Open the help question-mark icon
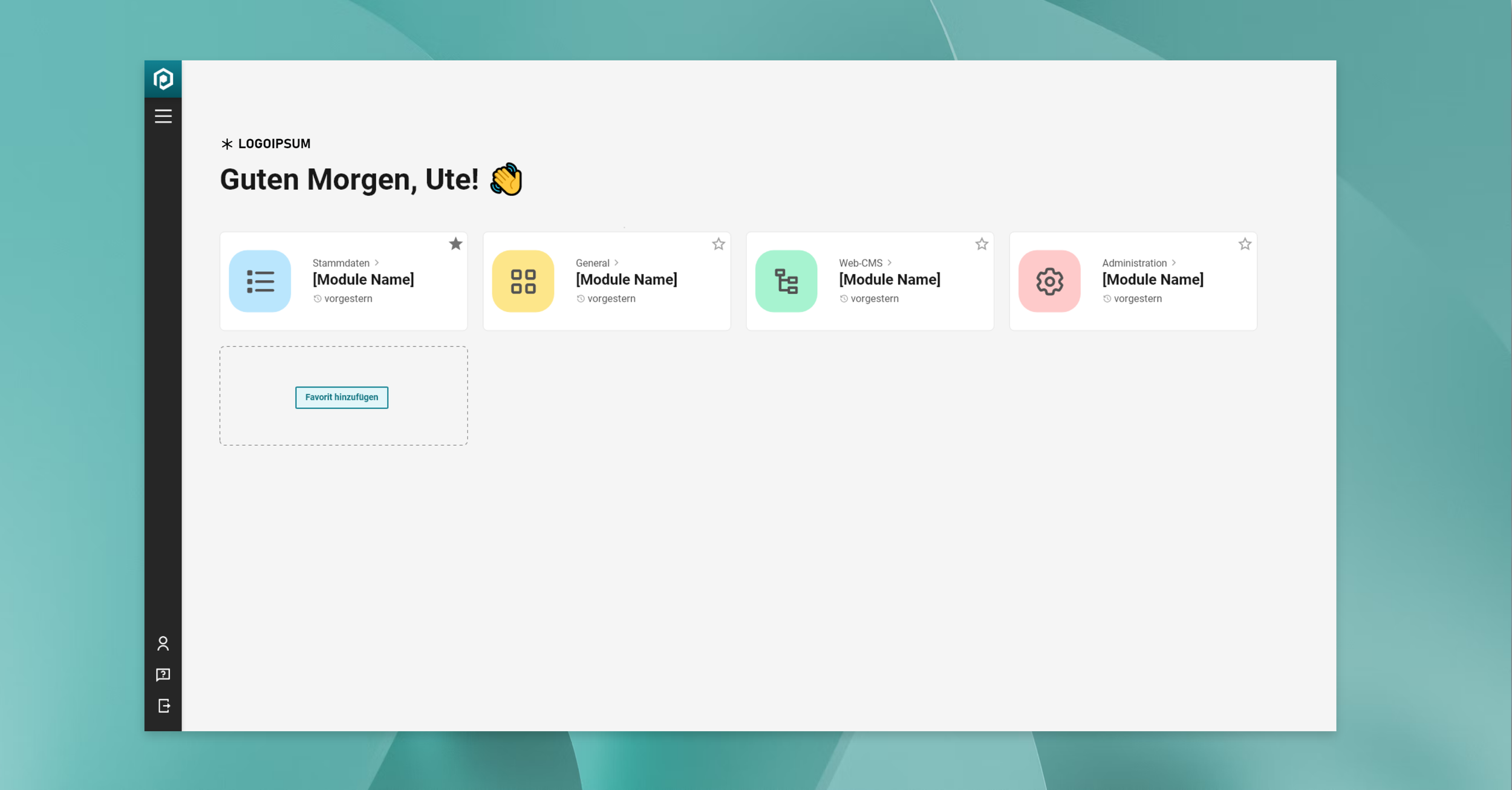Image resolution: width=1512 pixels, height=790 pixels. click(x=163, y=674)
